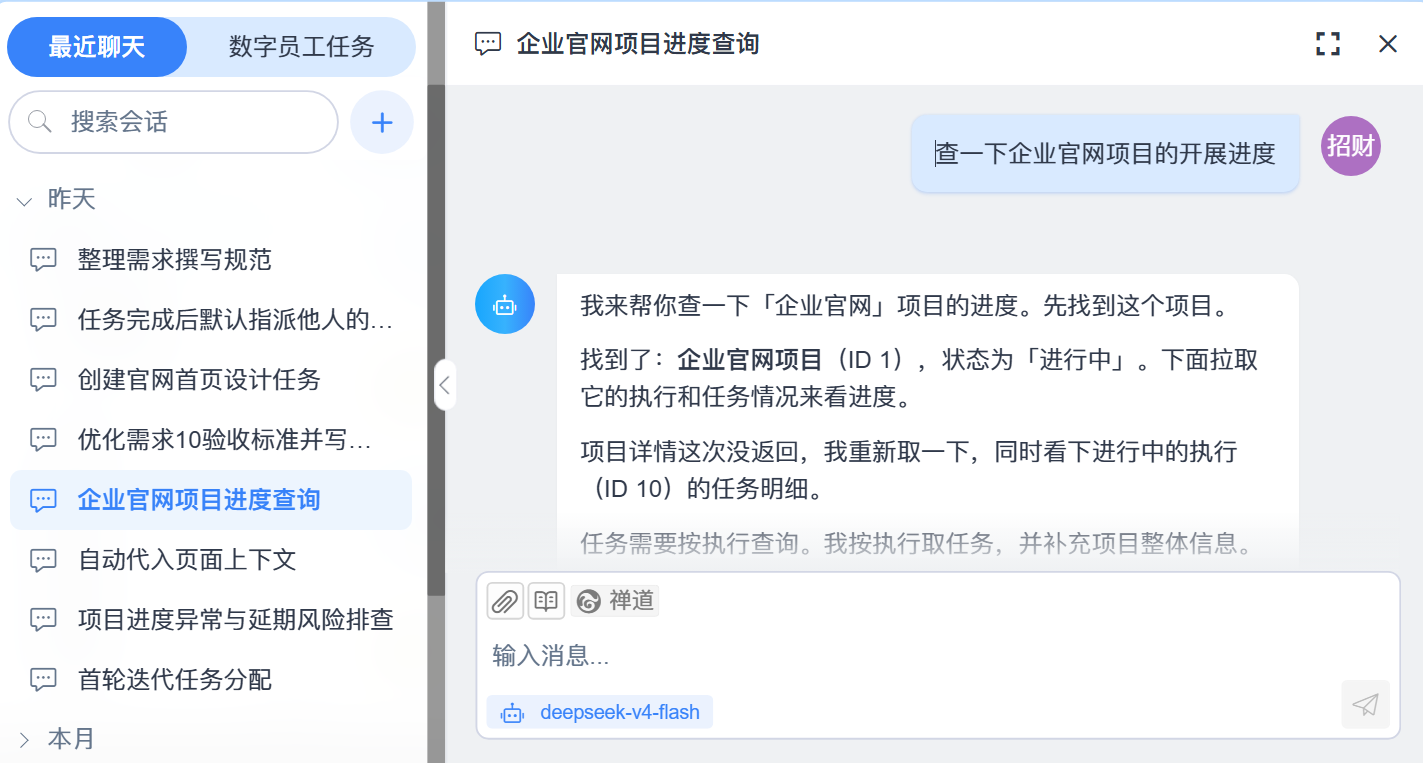Click the sidebar vertical scrollbar
Viewport: 1423px width, 763px height.
click(436, 340)
